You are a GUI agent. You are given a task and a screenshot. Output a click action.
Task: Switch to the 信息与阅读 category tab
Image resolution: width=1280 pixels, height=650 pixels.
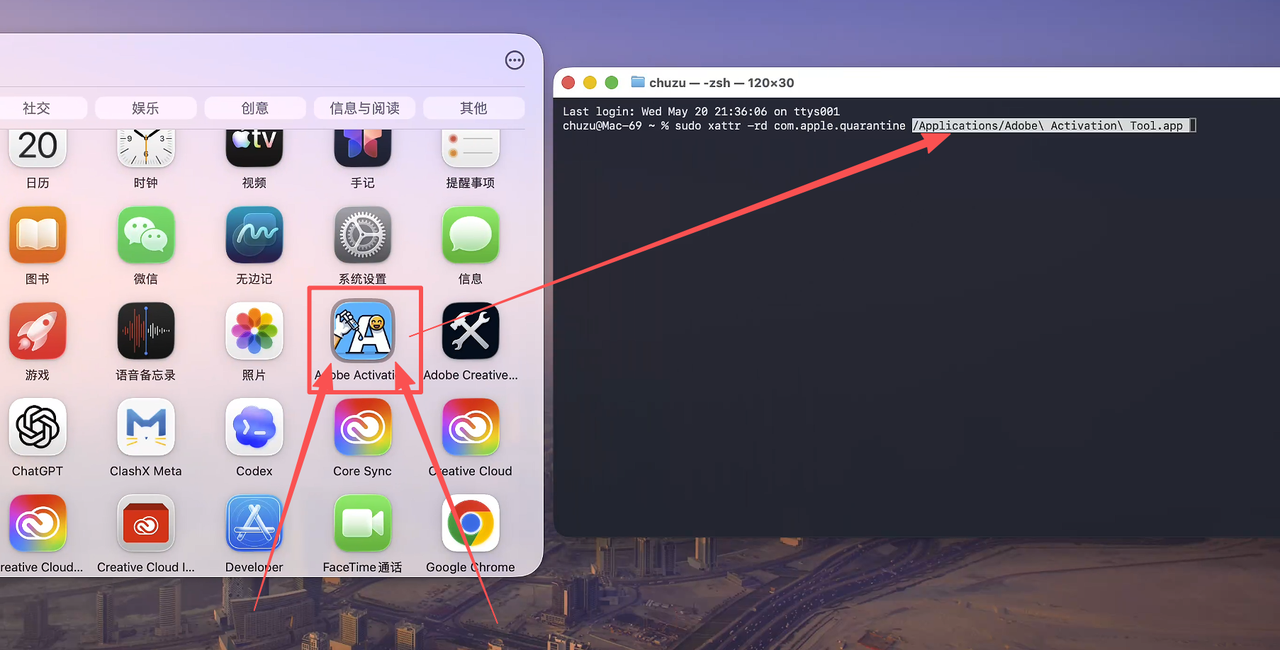364,108
